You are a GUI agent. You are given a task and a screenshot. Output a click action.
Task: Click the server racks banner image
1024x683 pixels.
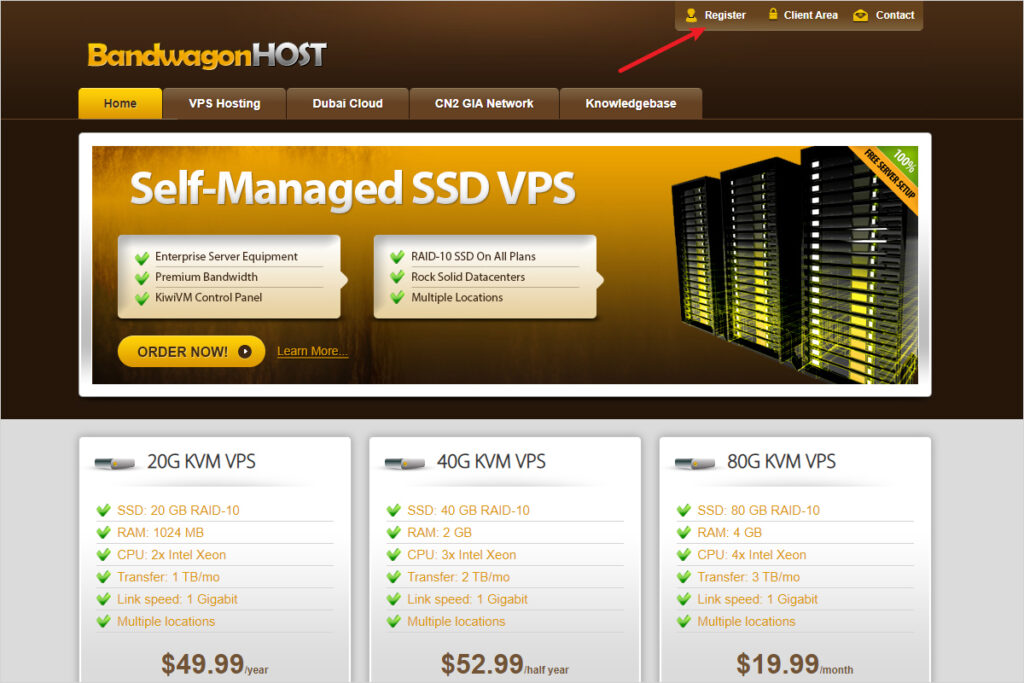(793, 264)
